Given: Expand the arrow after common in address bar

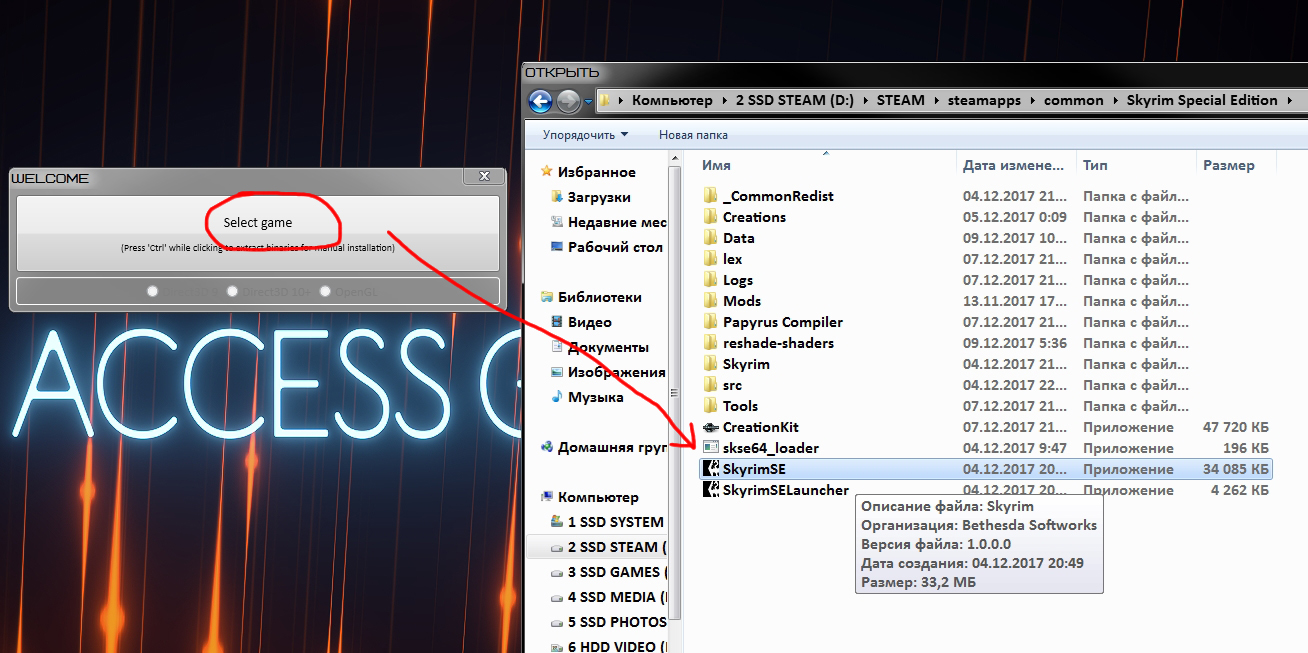Looking at the screenshot, I should coord(1115,100).
